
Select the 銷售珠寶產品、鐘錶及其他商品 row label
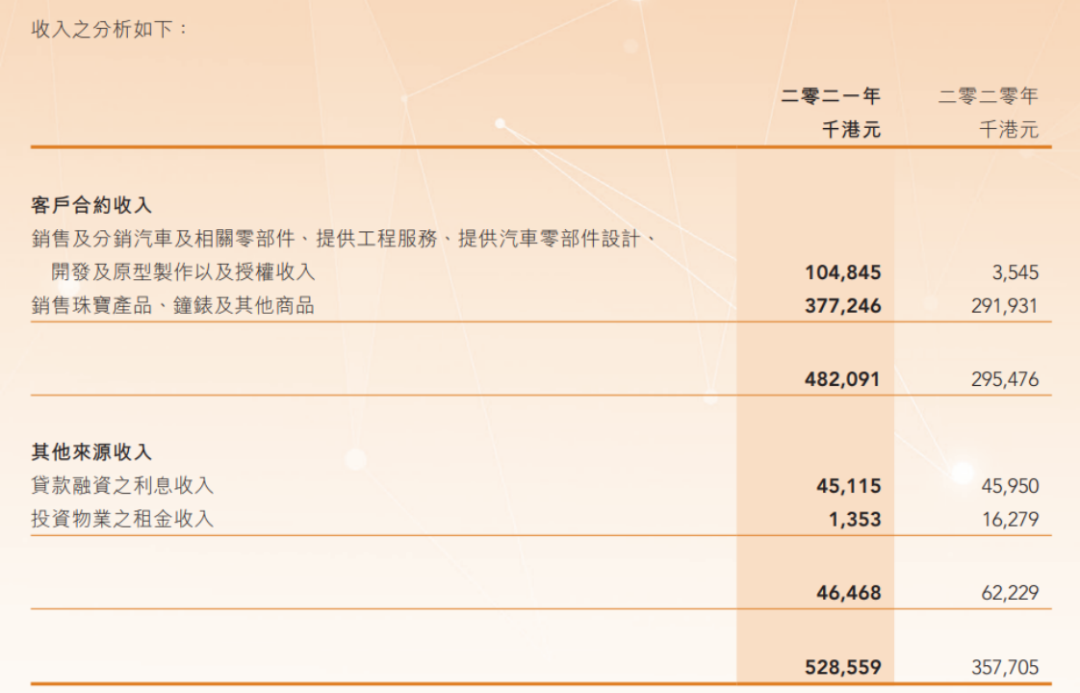tap(173, 306)
